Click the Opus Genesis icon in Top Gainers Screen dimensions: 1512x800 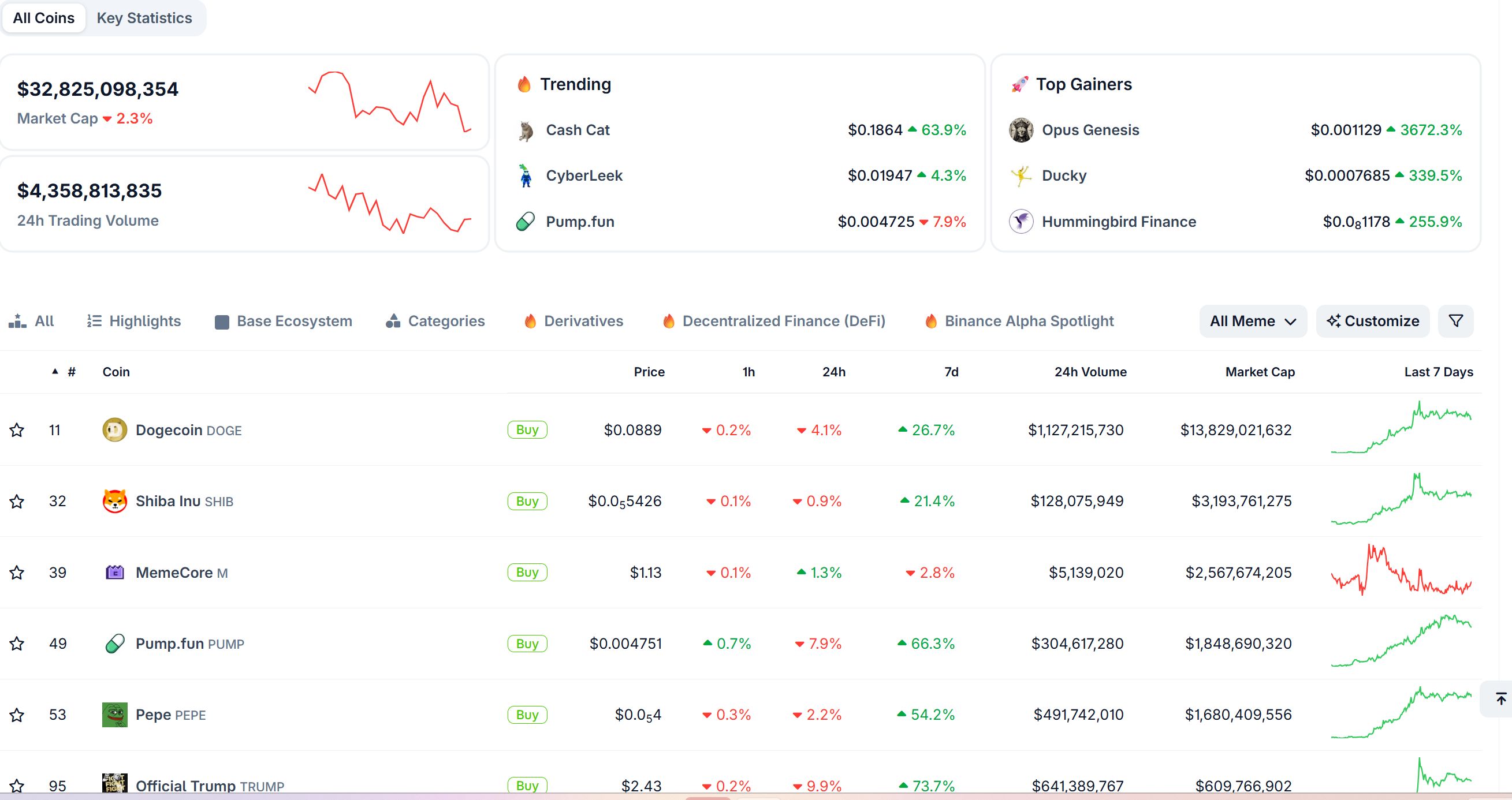(1021, 130)
